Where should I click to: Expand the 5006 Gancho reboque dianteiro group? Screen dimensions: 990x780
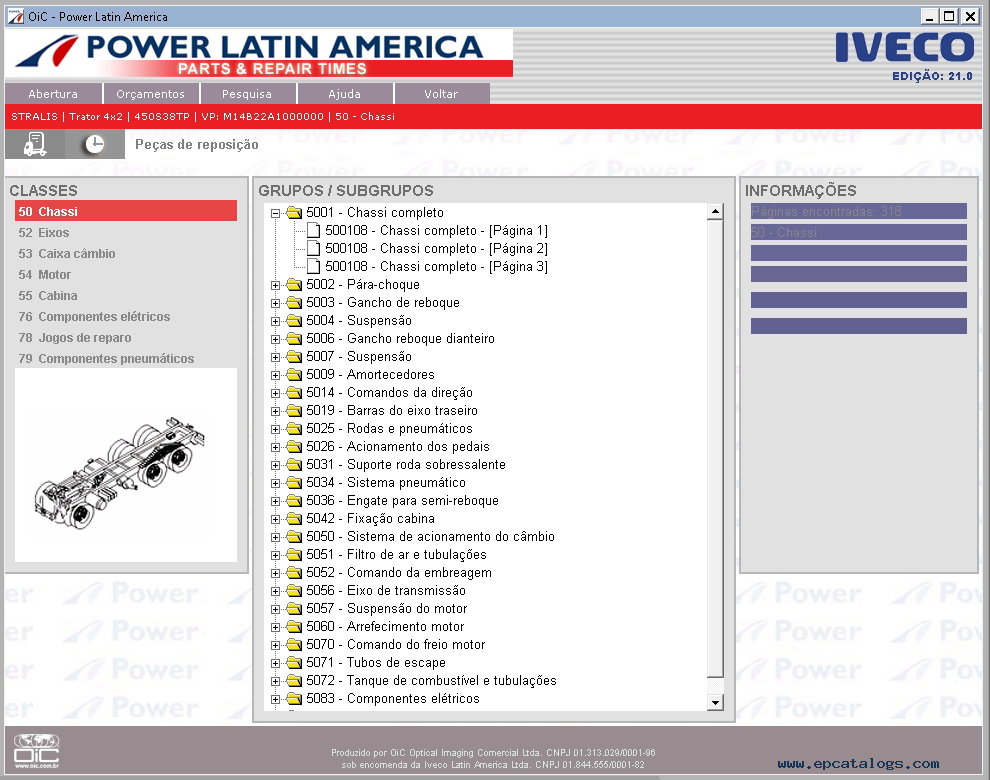click(275, 339)
